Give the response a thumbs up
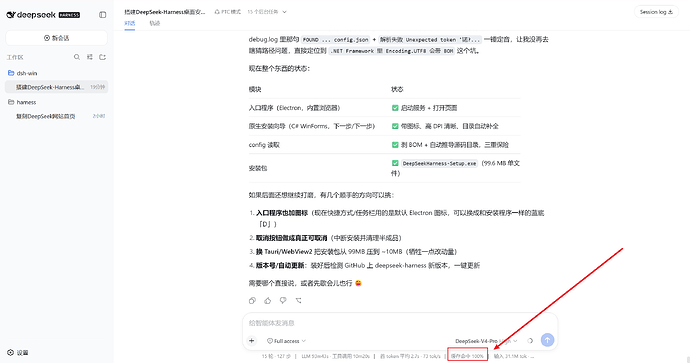 [x=268, y=301]
